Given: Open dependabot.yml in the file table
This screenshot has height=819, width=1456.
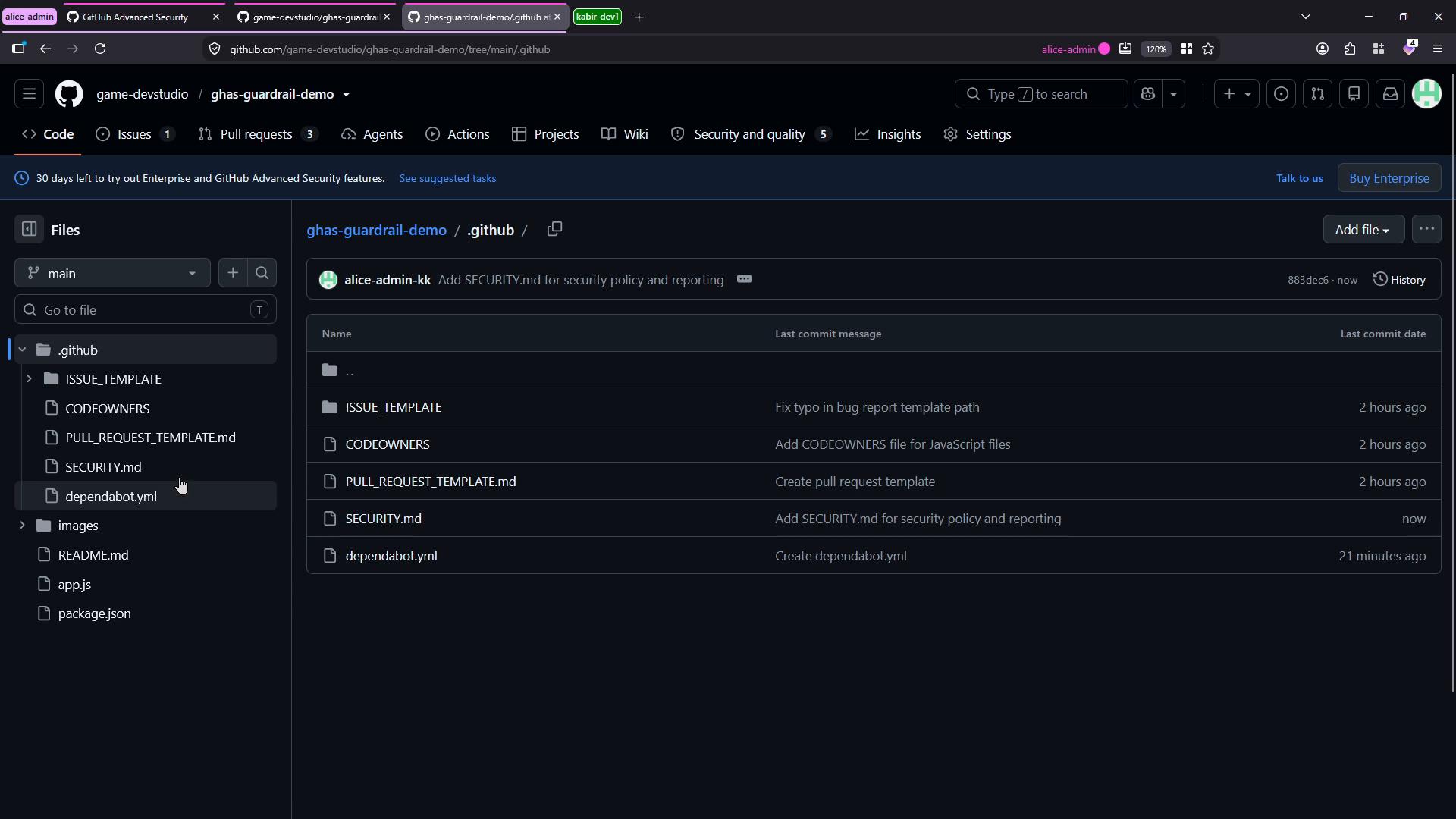Looking at the screenshot, I should pyautogui.click(x=391, y=556).
